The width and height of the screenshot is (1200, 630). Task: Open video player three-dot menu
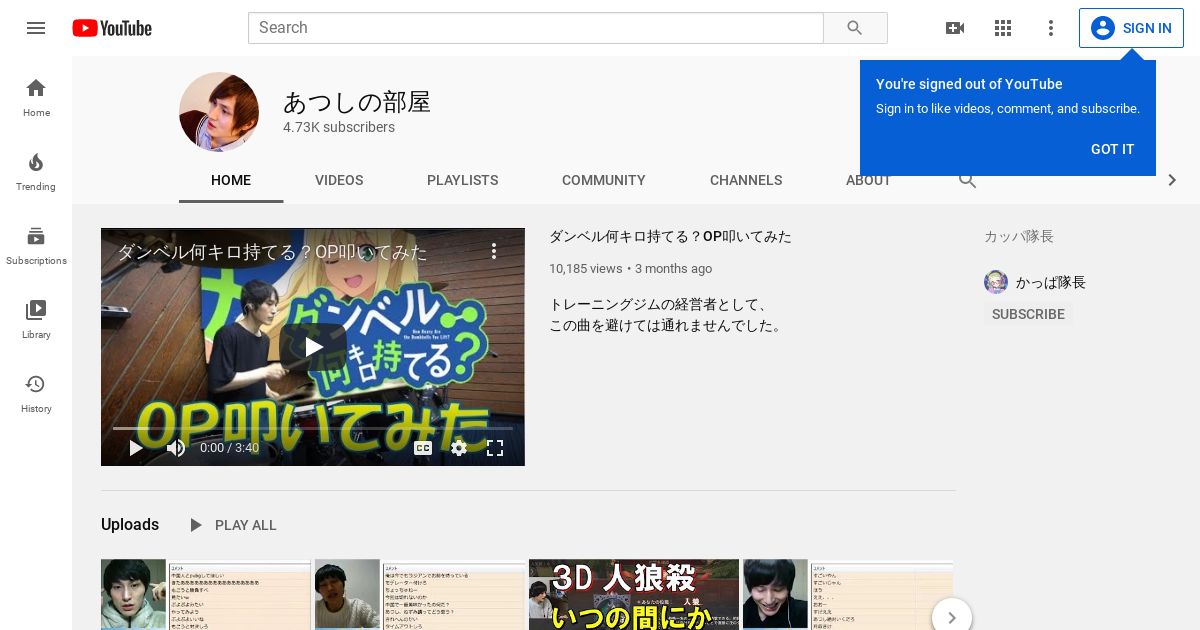(494, 251)
